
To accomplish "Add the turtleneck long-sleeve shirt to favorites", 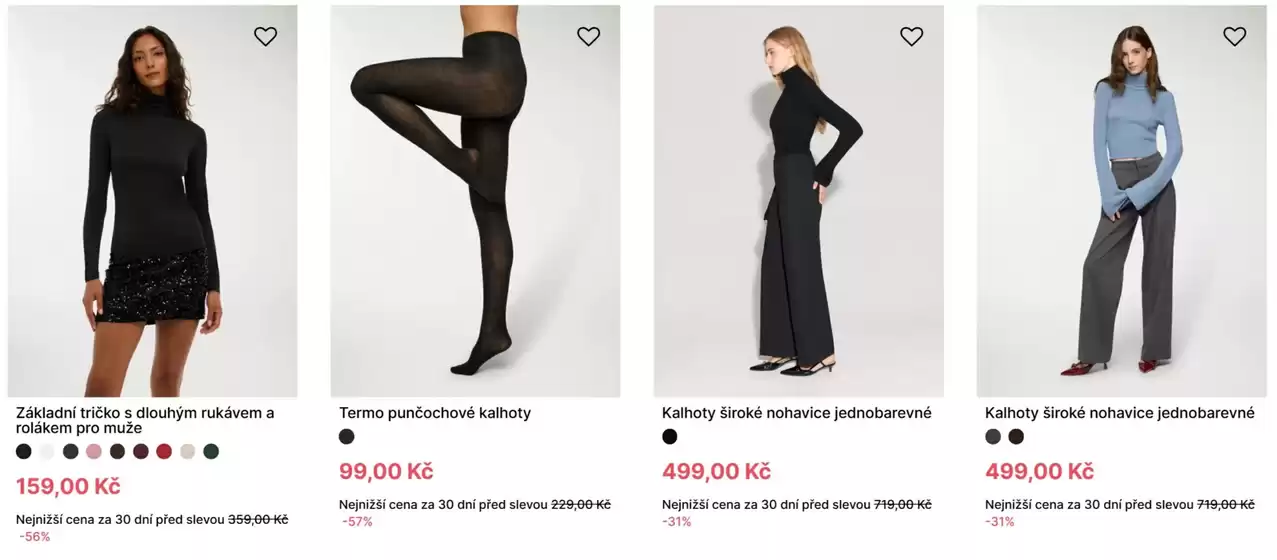I will [x=265, y=37].
